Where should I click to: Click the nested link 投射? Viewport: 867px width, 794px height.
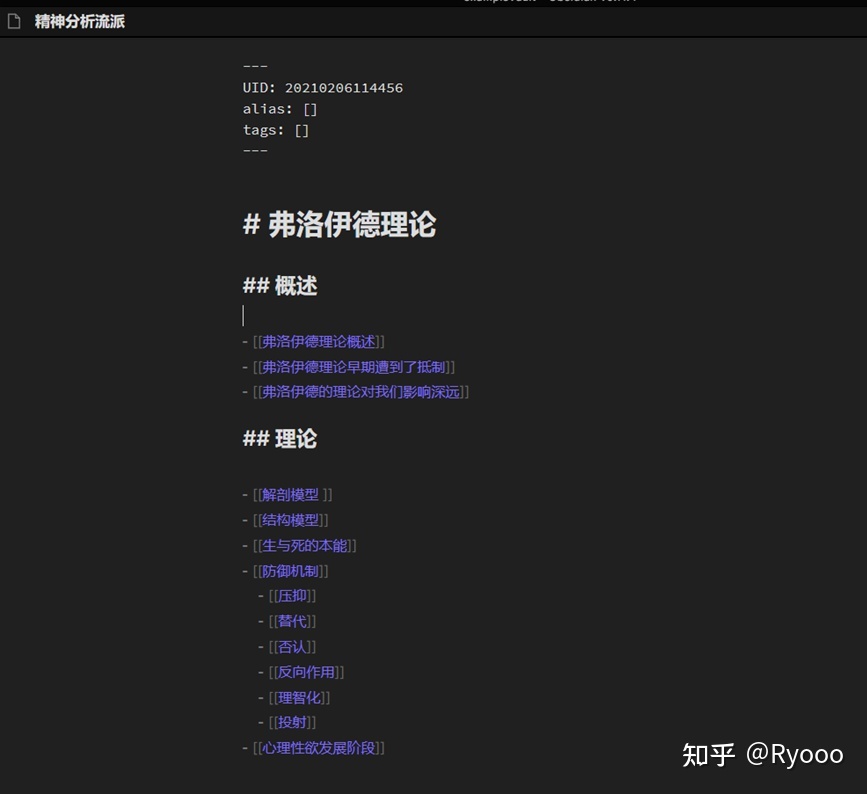coord(292,722)
